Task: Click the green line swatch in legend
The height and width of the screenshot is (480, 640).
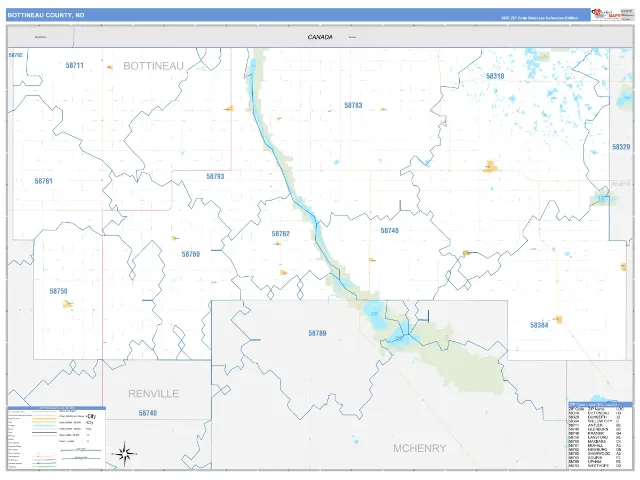Action: (x=44, y=467)
